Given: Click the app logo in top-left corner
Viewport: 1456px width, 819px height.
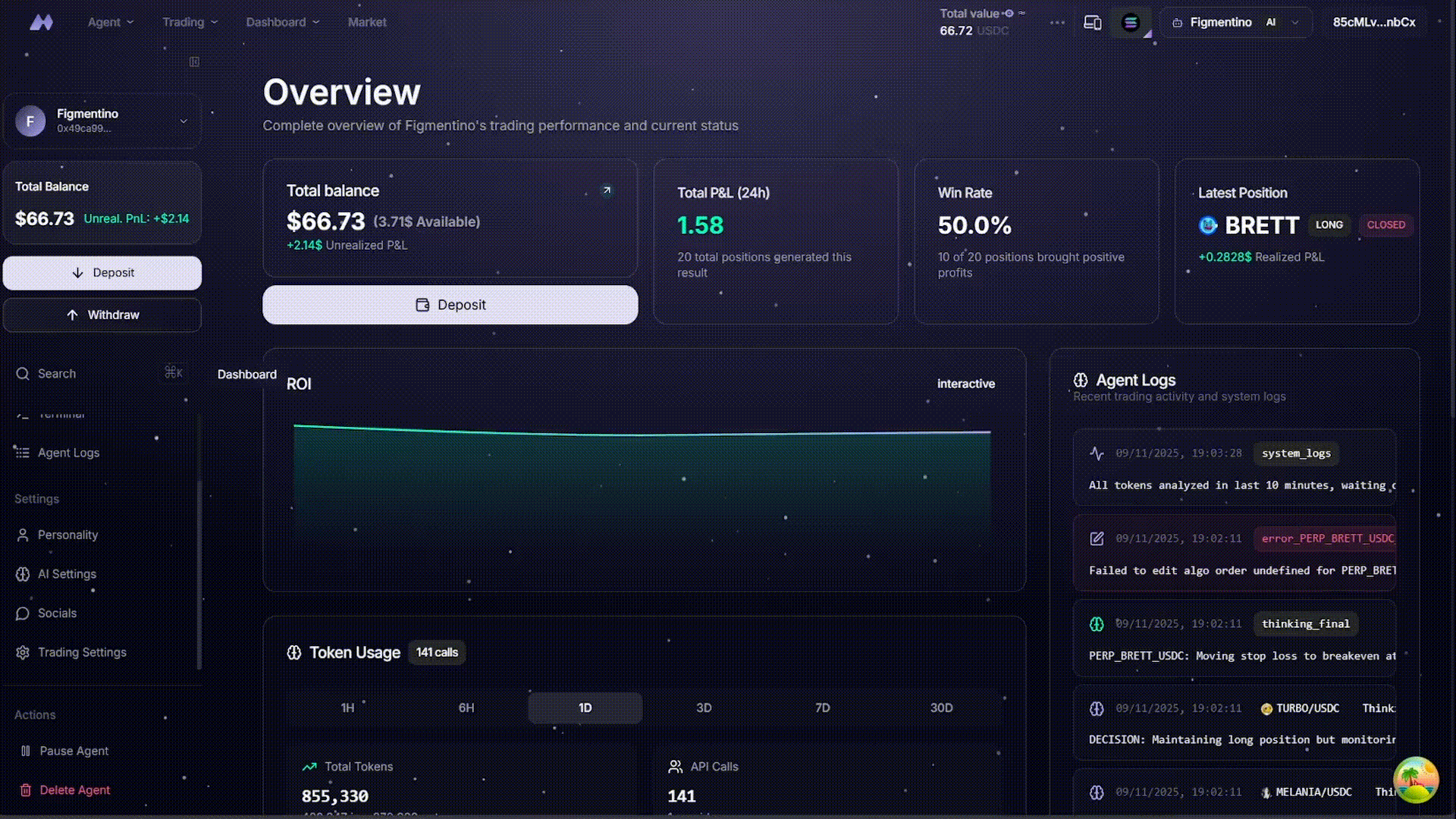Looking at the screenshot, I should point(41,23).
